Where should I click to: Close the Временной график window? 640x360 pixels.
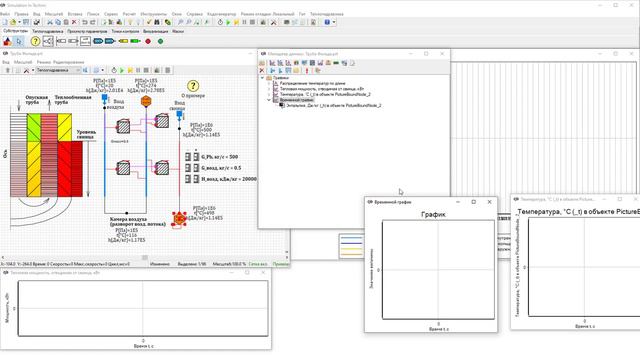489,202
